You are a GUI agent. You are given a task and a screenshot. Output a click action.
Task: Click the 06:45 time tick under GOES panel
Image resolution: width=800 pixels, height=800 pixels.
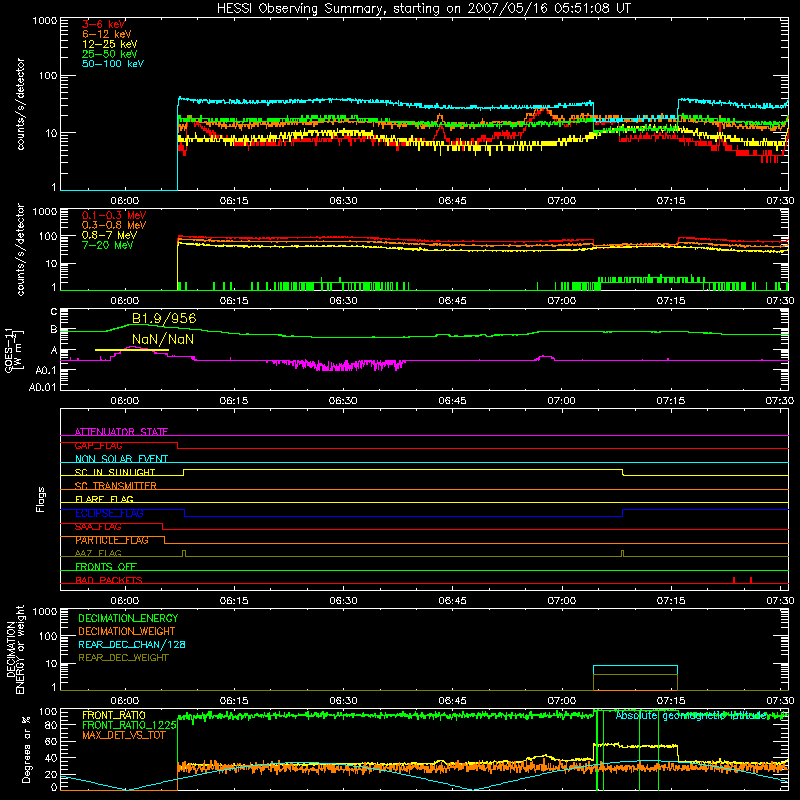click(452, 401)
